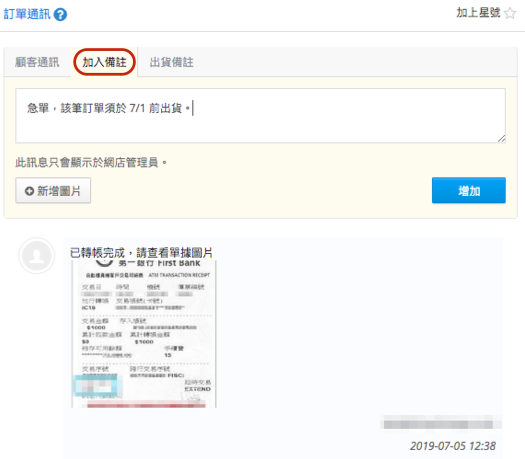This screenshot has width=525, height=459.
Task: Star this order with the 加上星號 star icon
Action: (x=510, y=13)
